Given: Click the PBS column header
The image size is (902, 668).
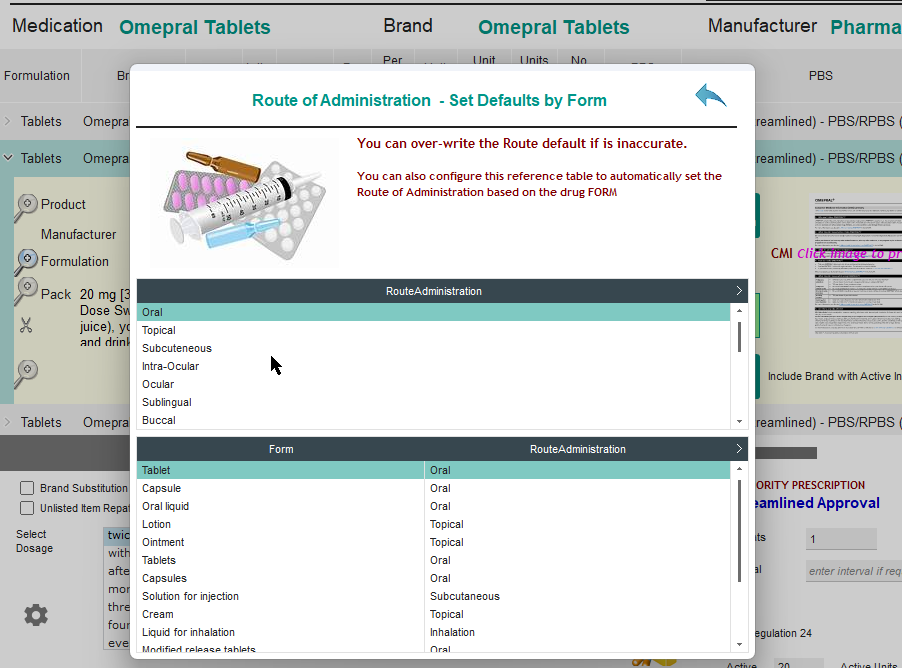Looking at the screenshot, I should click(820, 75).
